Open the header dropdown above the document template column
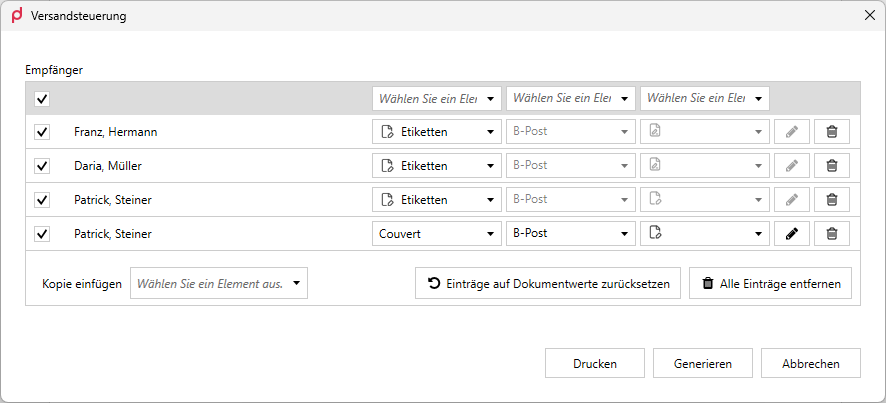The image size is (886, 403). pyautogui.click(x=705, y=98)
